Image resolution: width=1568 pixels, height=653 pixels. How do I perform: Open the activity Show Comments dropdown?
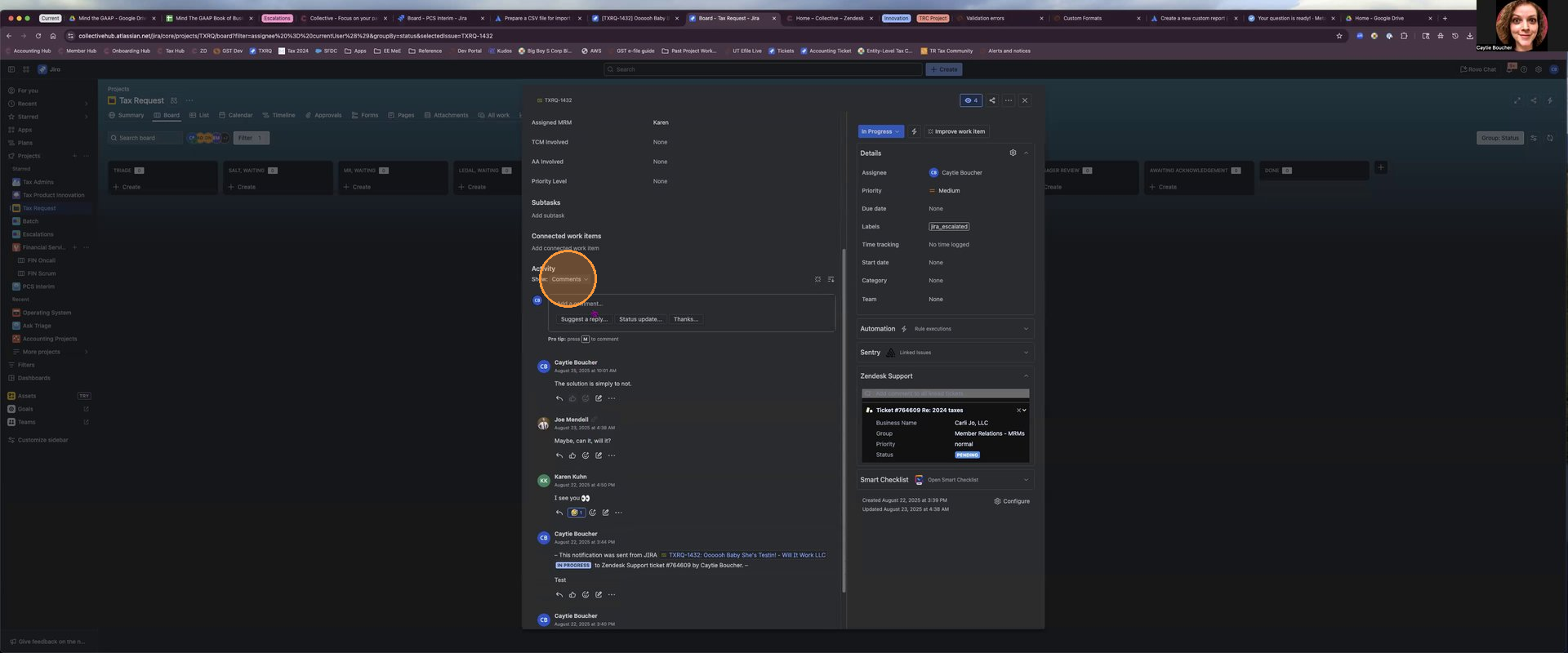[569, 279]
